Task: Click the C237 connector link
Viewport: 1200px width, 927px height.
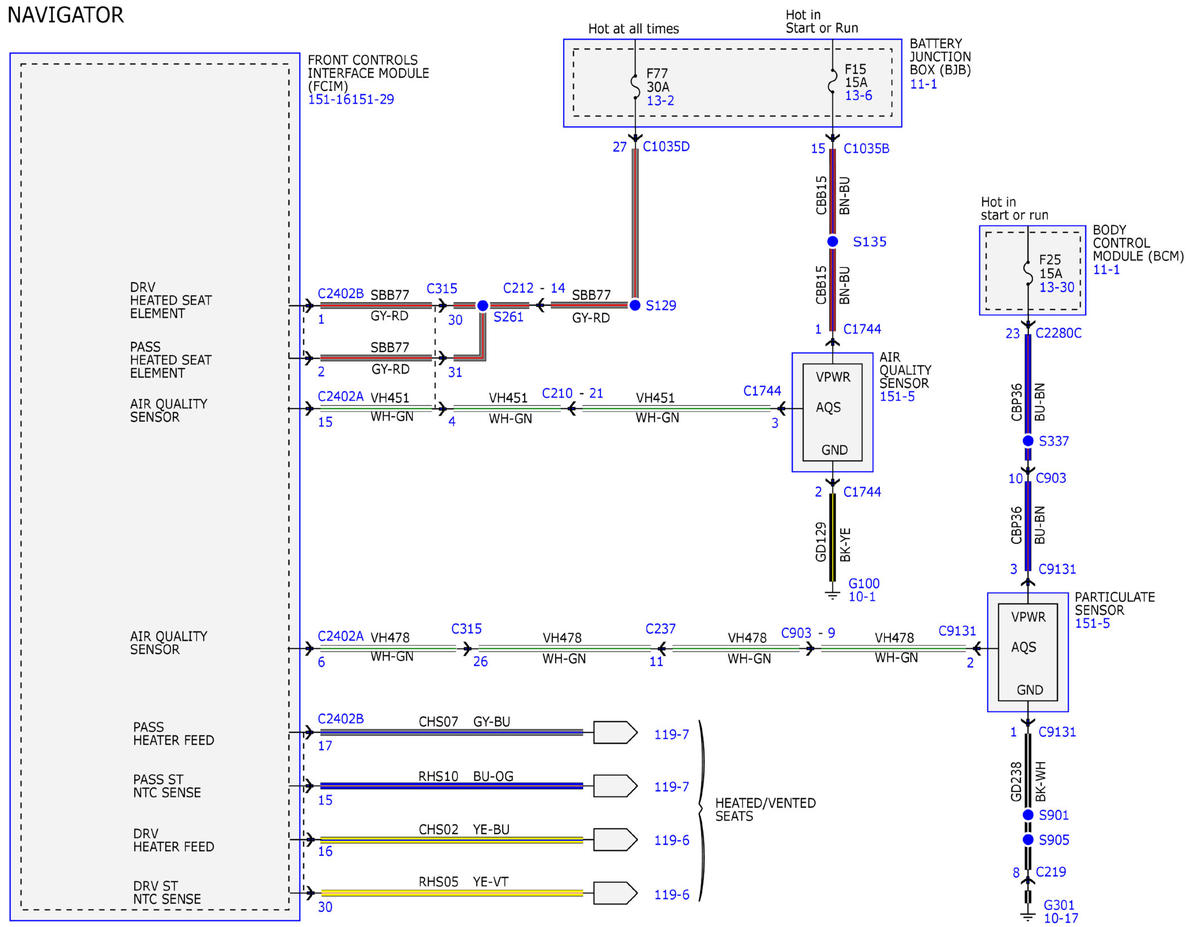Action: pyautogui.click(x=660, y=629)
